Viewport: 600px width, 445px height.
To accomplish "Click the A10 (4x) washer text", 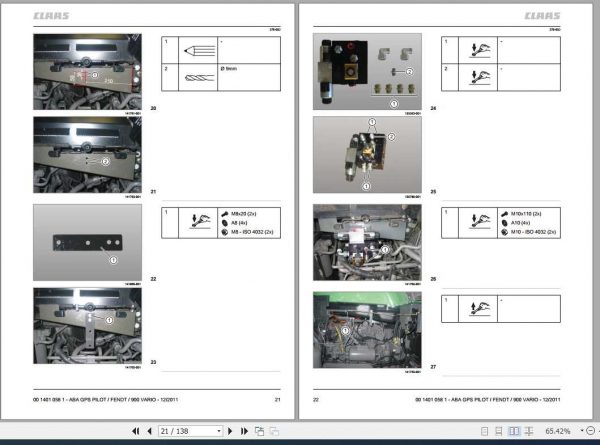I will click(x=520, y=223).
